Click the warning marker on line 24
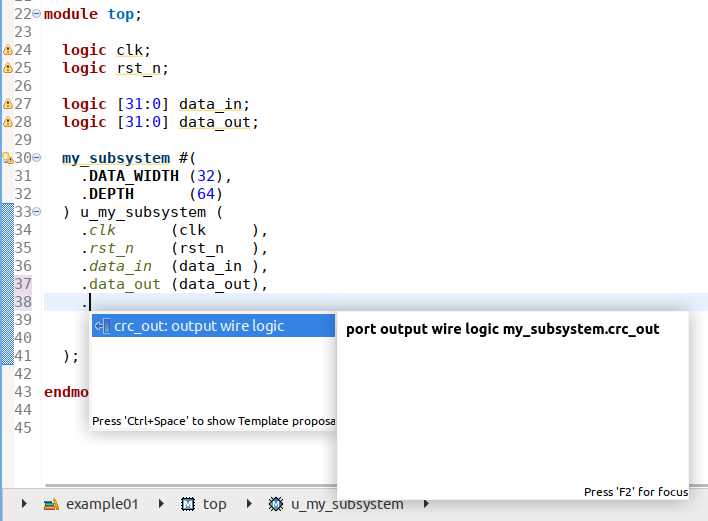Viewport: 708px width, 521px height. pyautogui.click(x=8, y=50)
